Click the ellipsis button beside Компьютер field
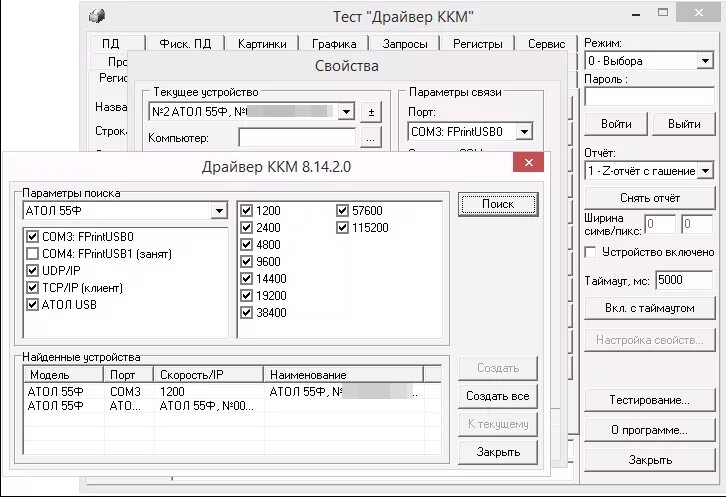The height and width of the screenshot is (497, 726). [x=371, y=138]
